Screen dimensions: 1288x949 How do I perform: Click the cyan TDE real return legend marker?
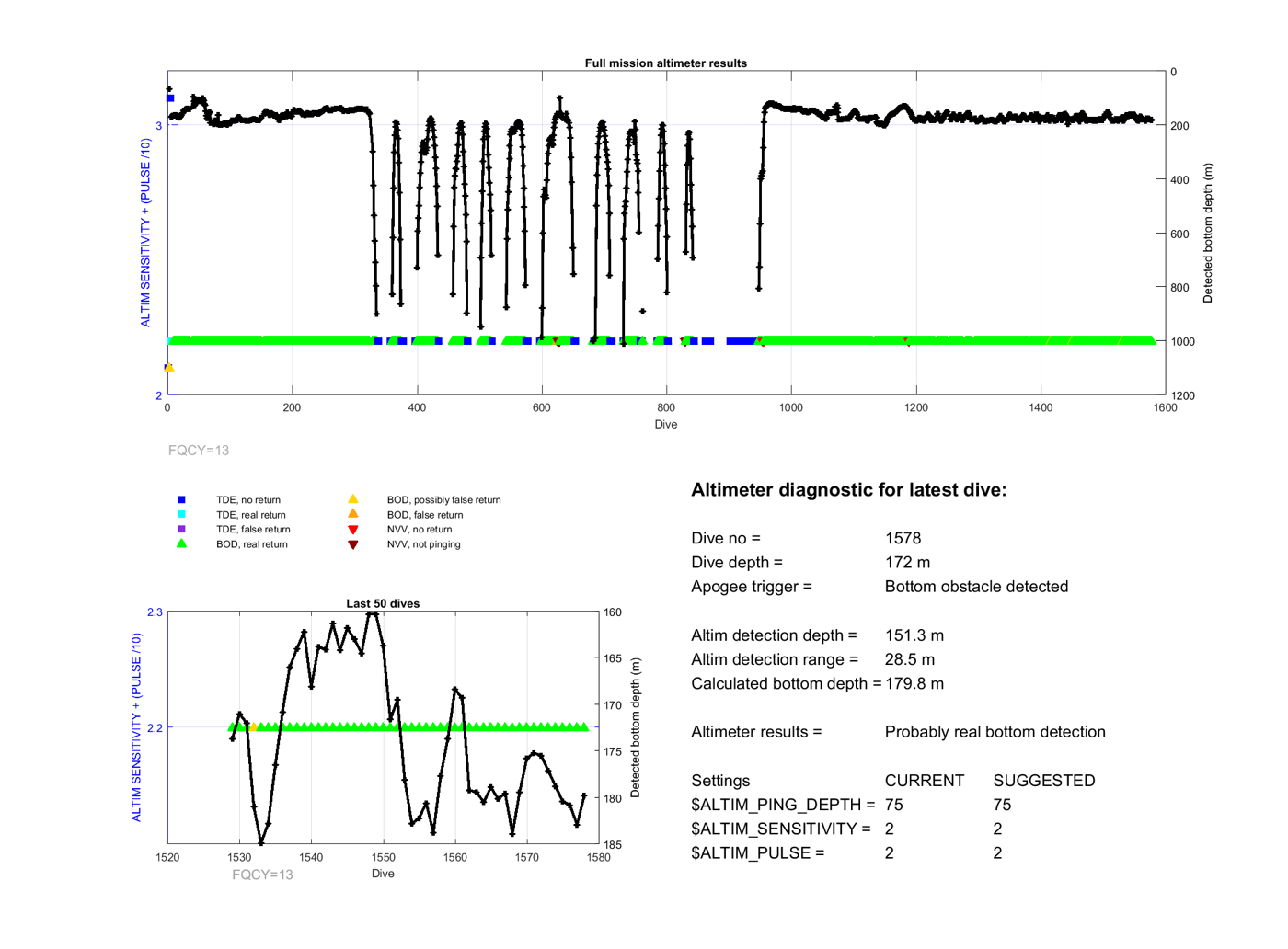(x=181, y=515)
